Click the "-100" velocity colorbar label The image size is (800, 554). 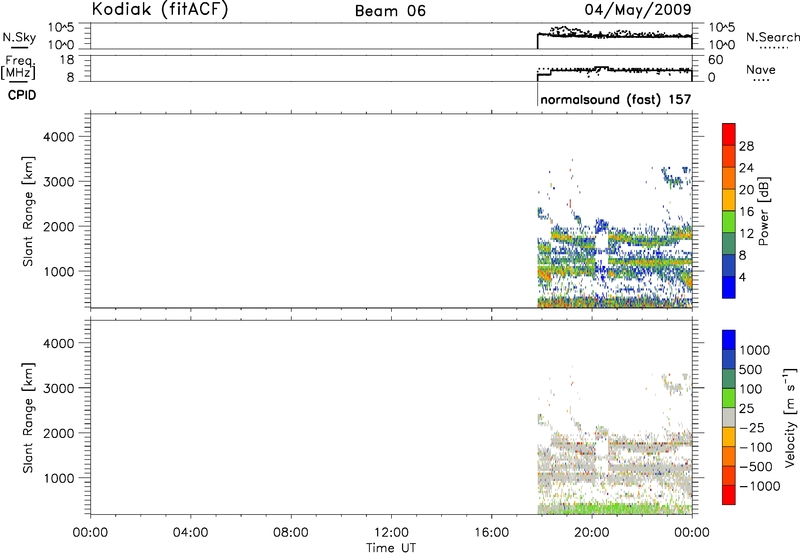(755, 447)
